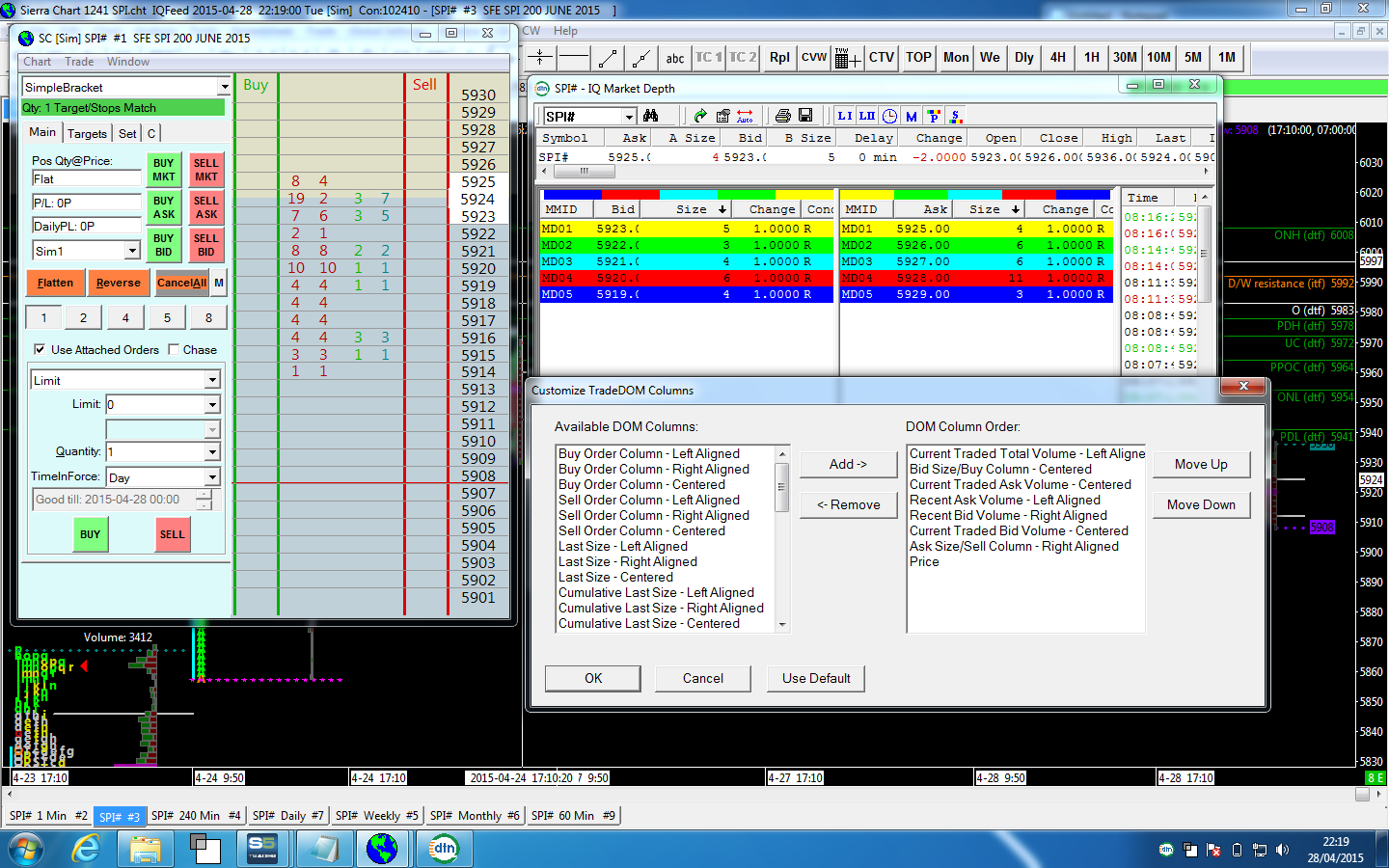Viewport: 1389px width, 868px height.
Task: Select the abc text drawing tool
Action: 674,58
